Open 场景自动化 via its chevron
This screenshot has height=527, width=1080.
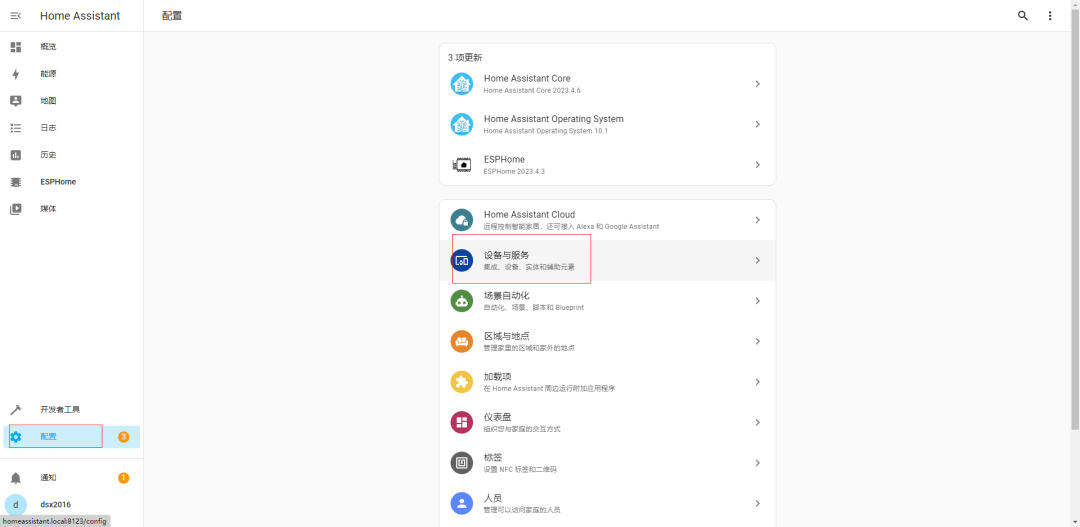(758, 301)
